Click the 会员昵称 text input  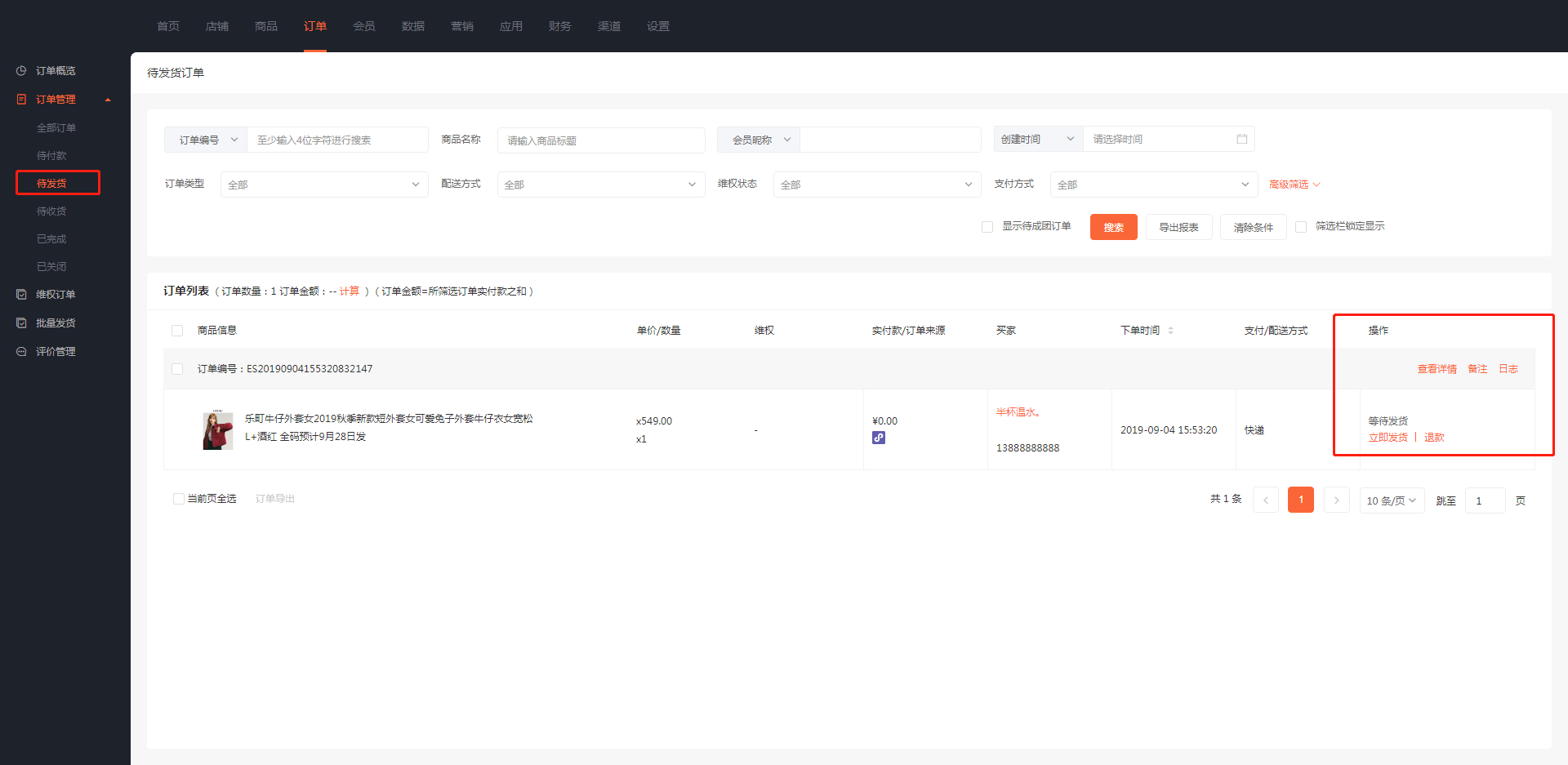891,140
